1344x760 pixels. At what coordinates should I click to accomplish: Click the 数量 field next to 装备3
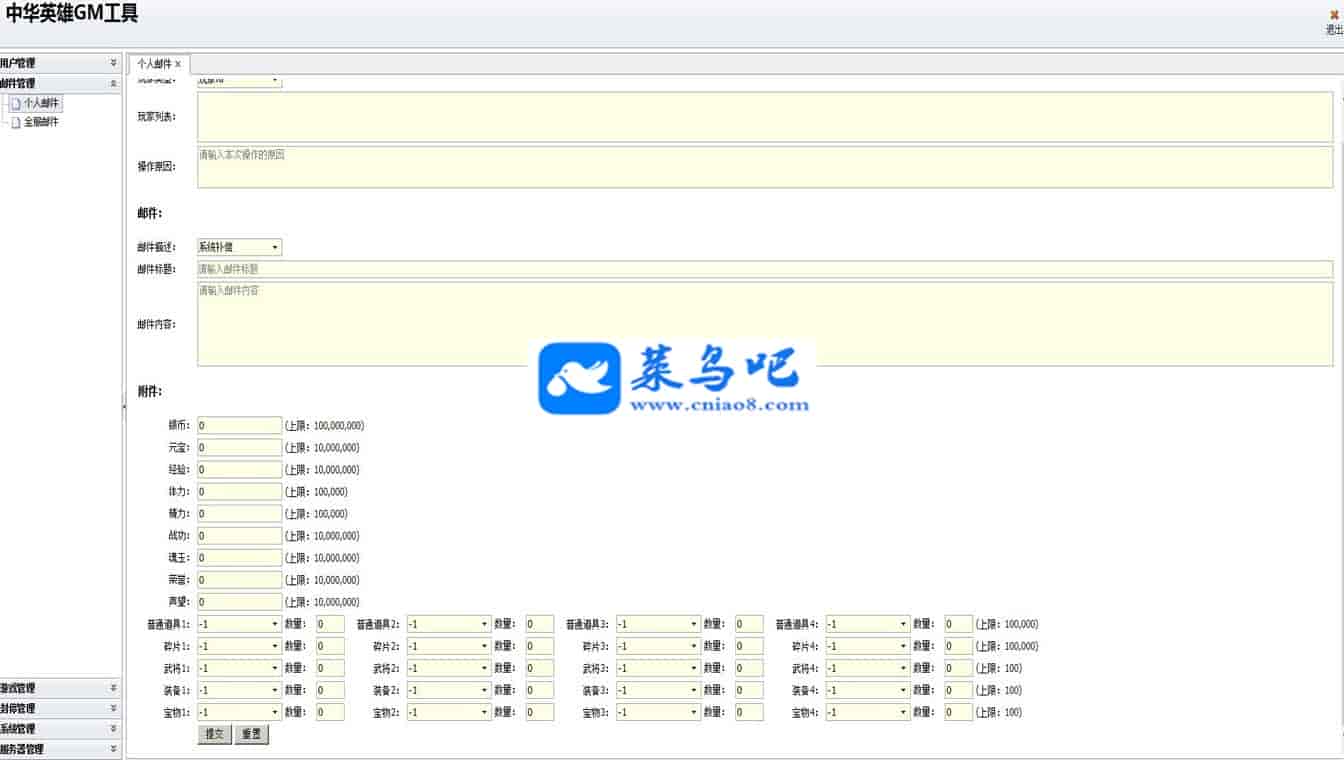(749, 690)
